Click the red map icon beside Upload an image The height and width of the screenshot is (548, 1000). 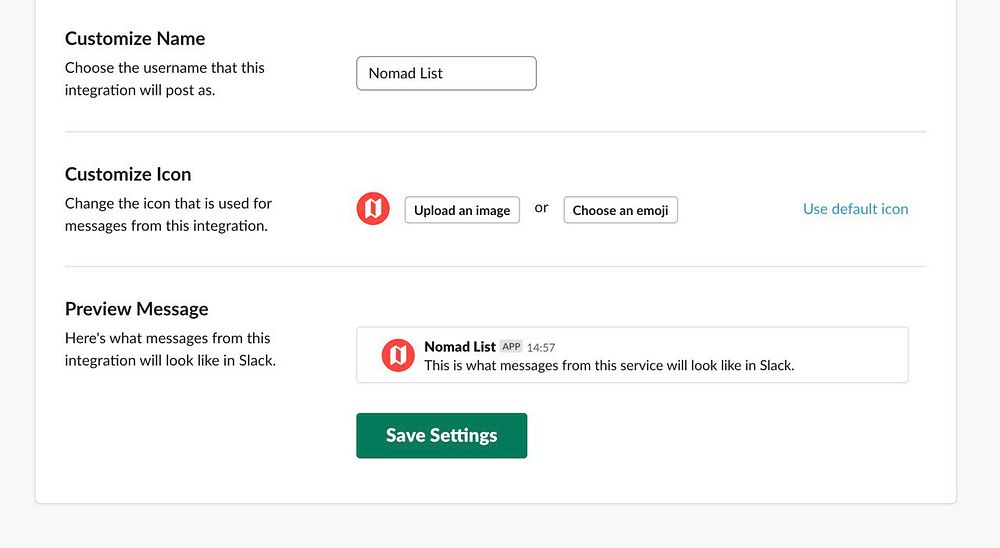(x=373, y=209)
